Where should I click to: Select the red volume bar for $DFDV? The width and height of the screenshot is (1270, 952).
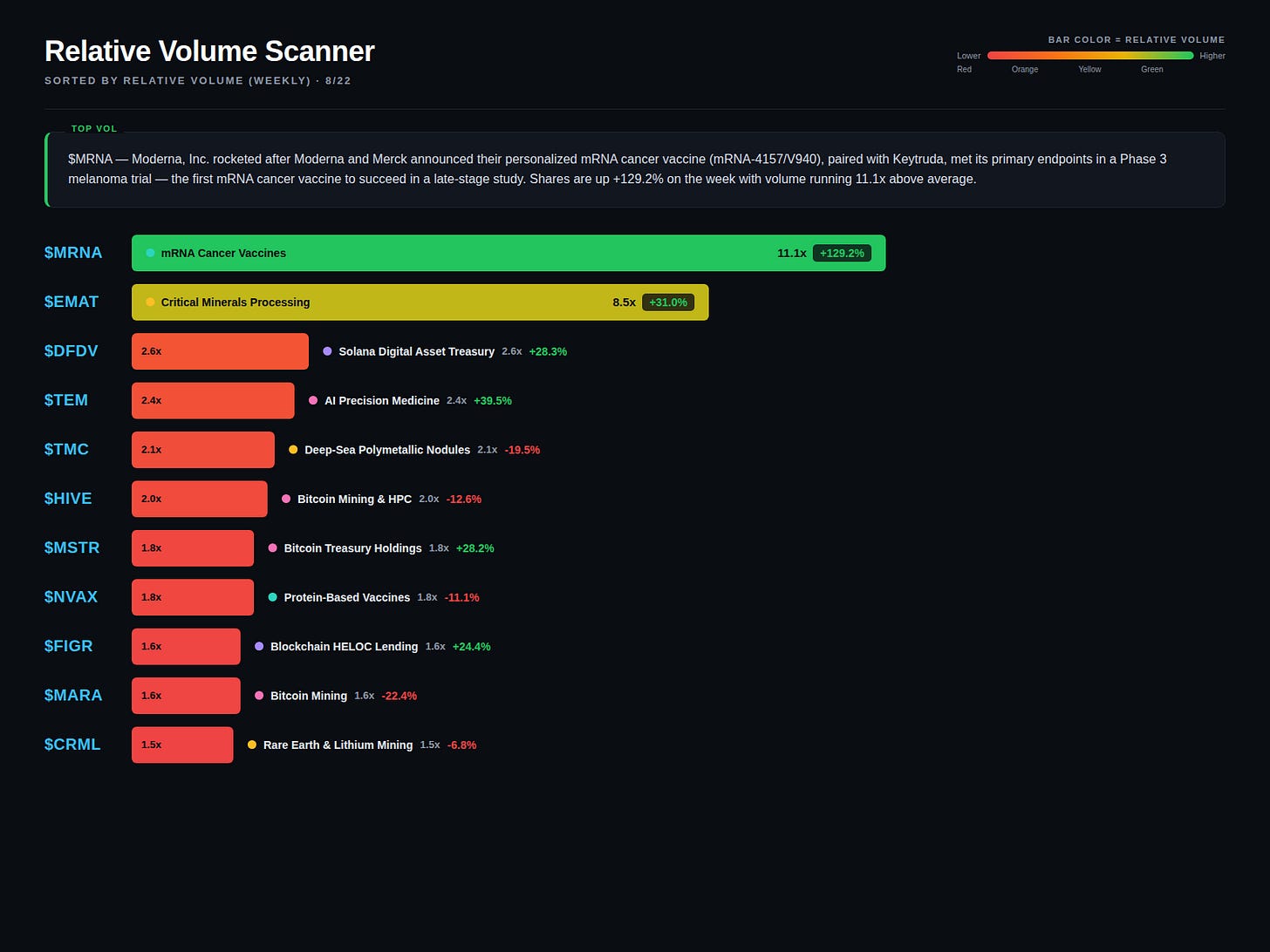click(220, 351)
